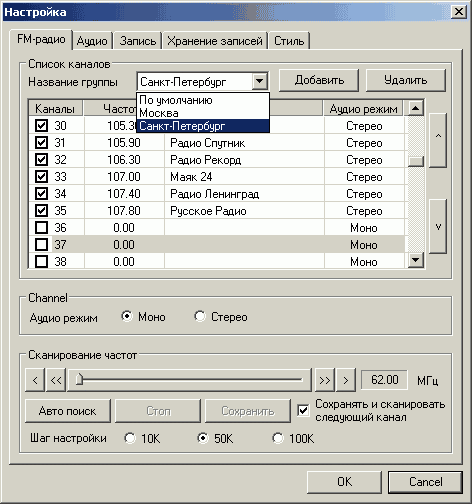The height and width of the screenshot is (504, 472).
Task: Cancel the settings dialog
Action: (x=425, y=482)
